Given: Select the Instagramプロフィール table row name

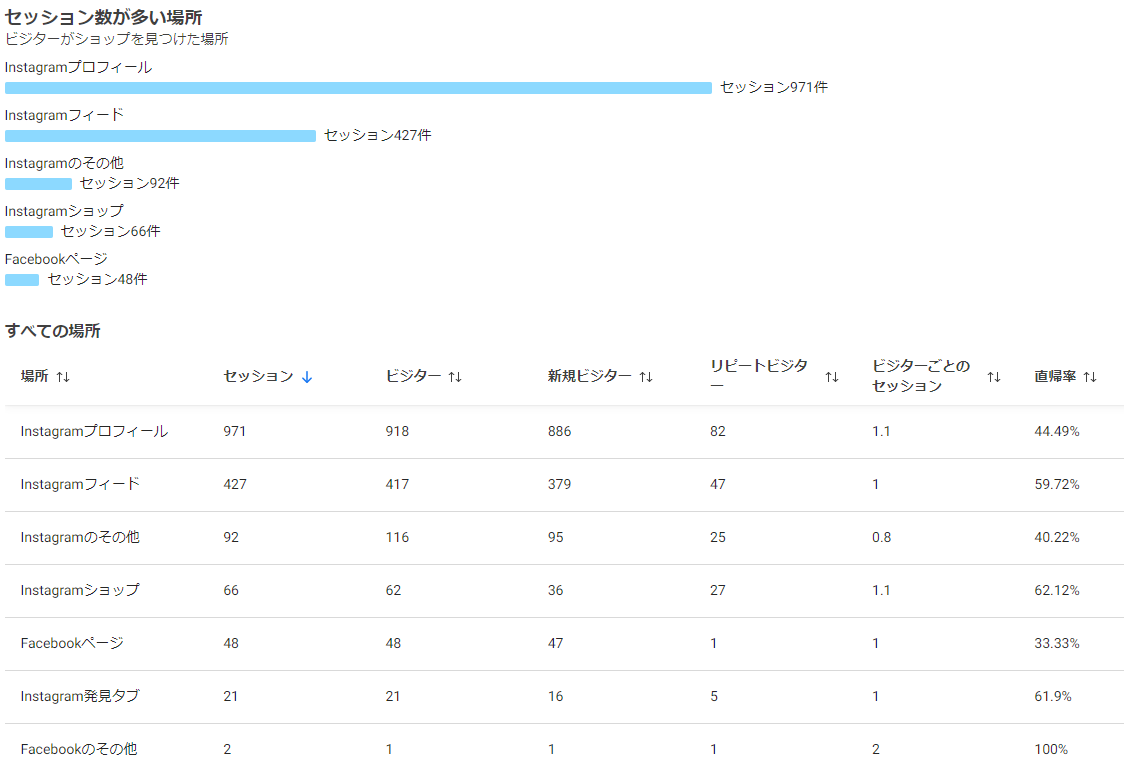Looking at the screenshot, I should tap(95, 431).
